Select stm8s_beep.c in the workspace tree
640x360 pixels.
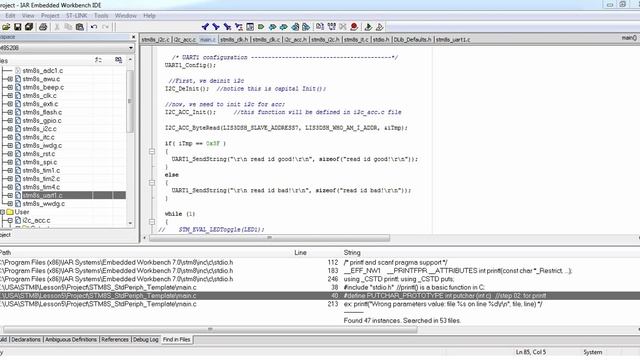pyautogui.click(x=43, y=87)
